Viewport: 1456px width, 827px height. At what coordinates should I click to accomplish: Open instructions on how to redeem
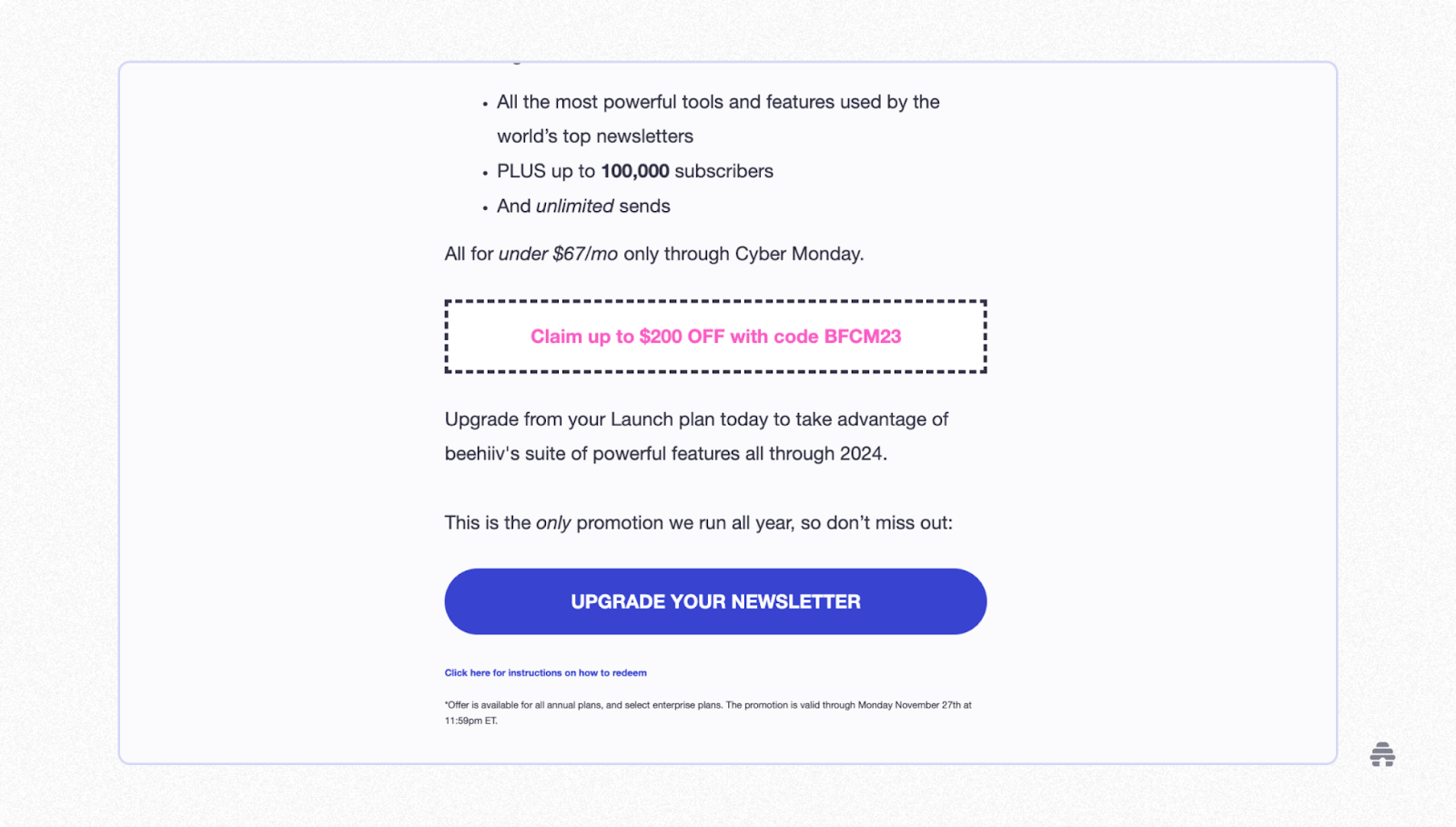tap(544, 672)
